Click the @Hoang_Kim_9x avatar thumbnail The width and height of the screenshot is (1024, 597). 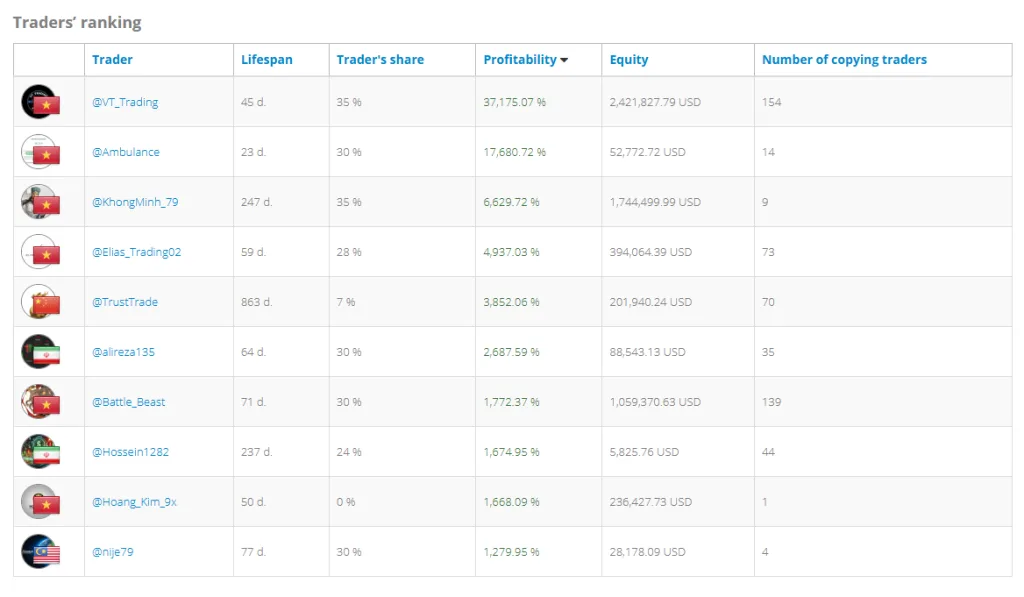pos(41,502)
